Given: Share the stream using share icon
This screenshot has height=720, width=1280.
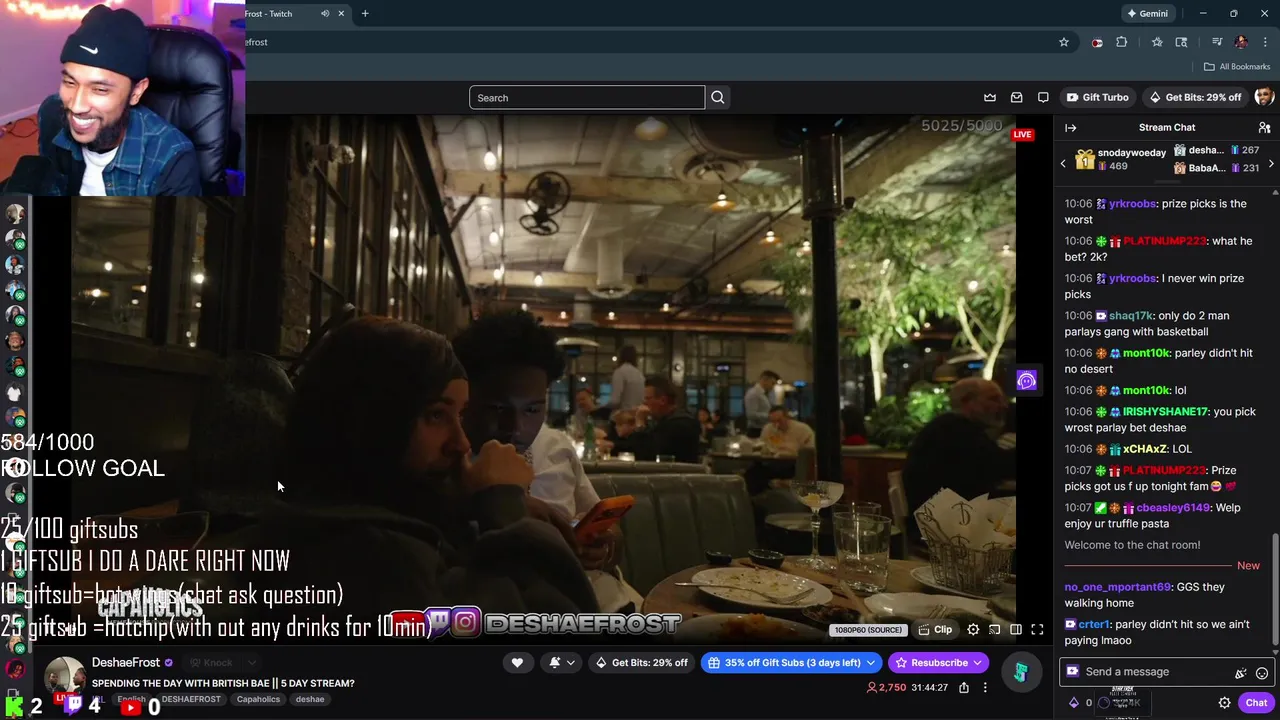Looking at the screenshot, I should click(964, 687).
